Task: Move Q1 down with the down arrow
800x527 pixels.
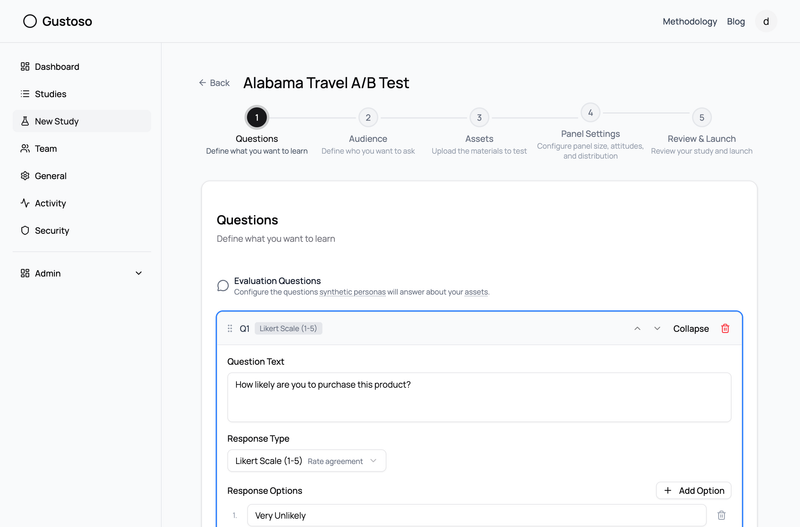Action: tap(657, 328)
